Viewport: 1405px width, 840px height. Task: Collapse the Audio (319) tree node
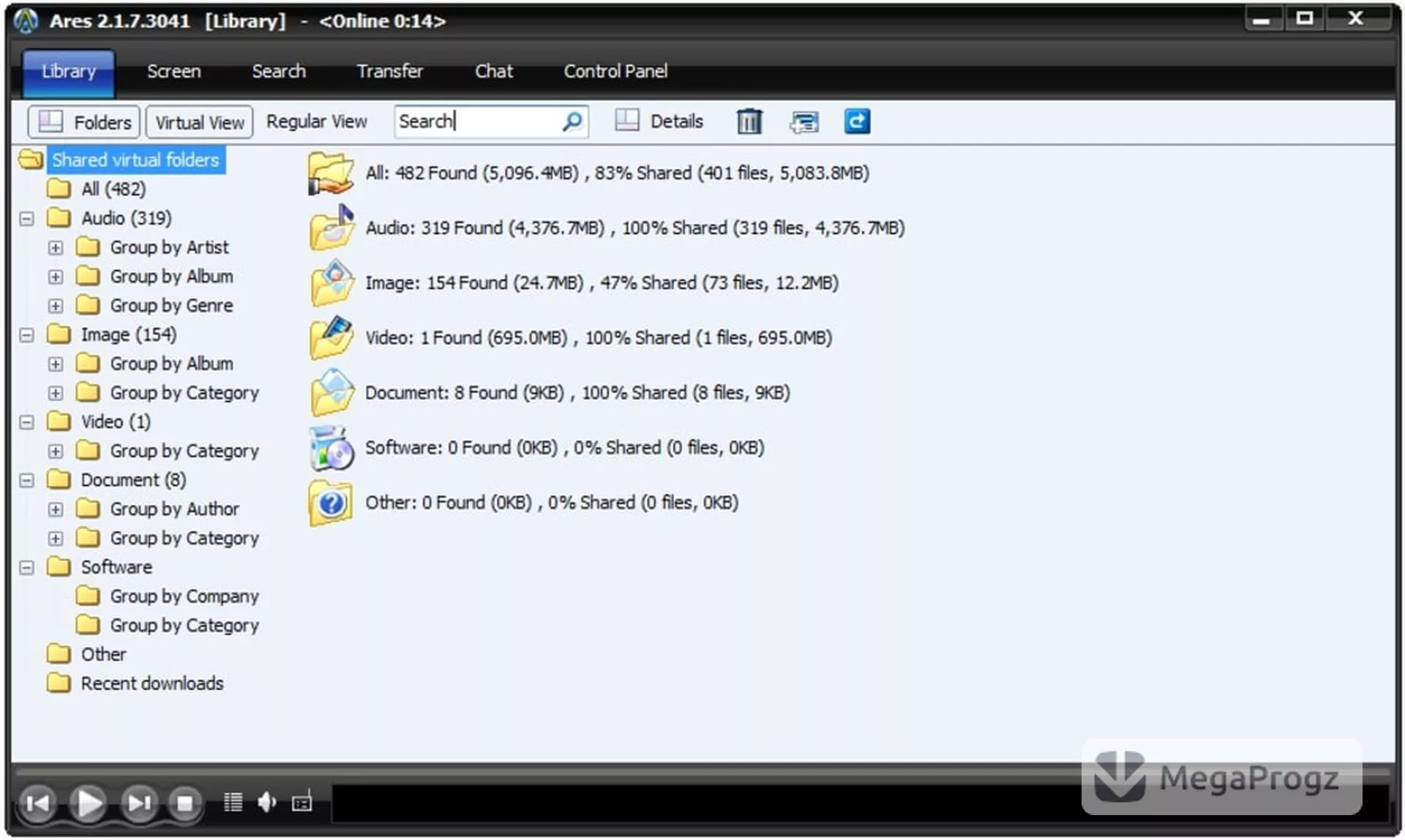click(x=26, y=218)
